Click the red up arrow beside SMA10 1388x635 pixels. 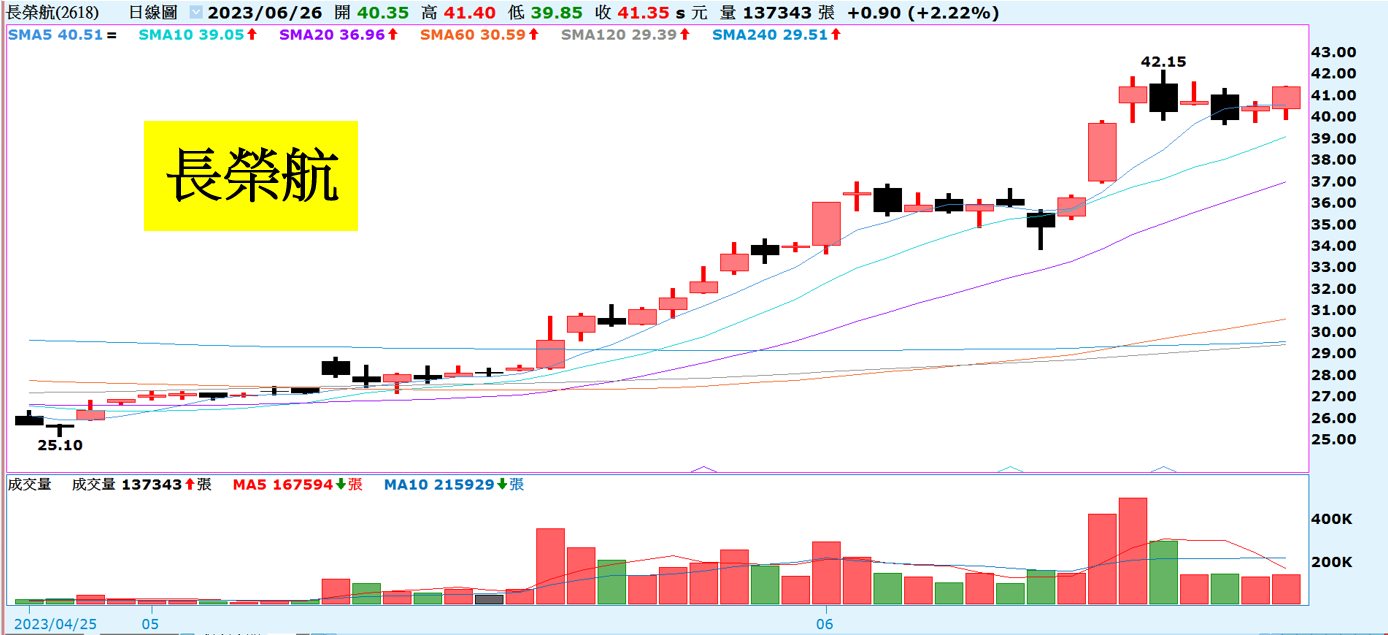click(x=252, y=35)
